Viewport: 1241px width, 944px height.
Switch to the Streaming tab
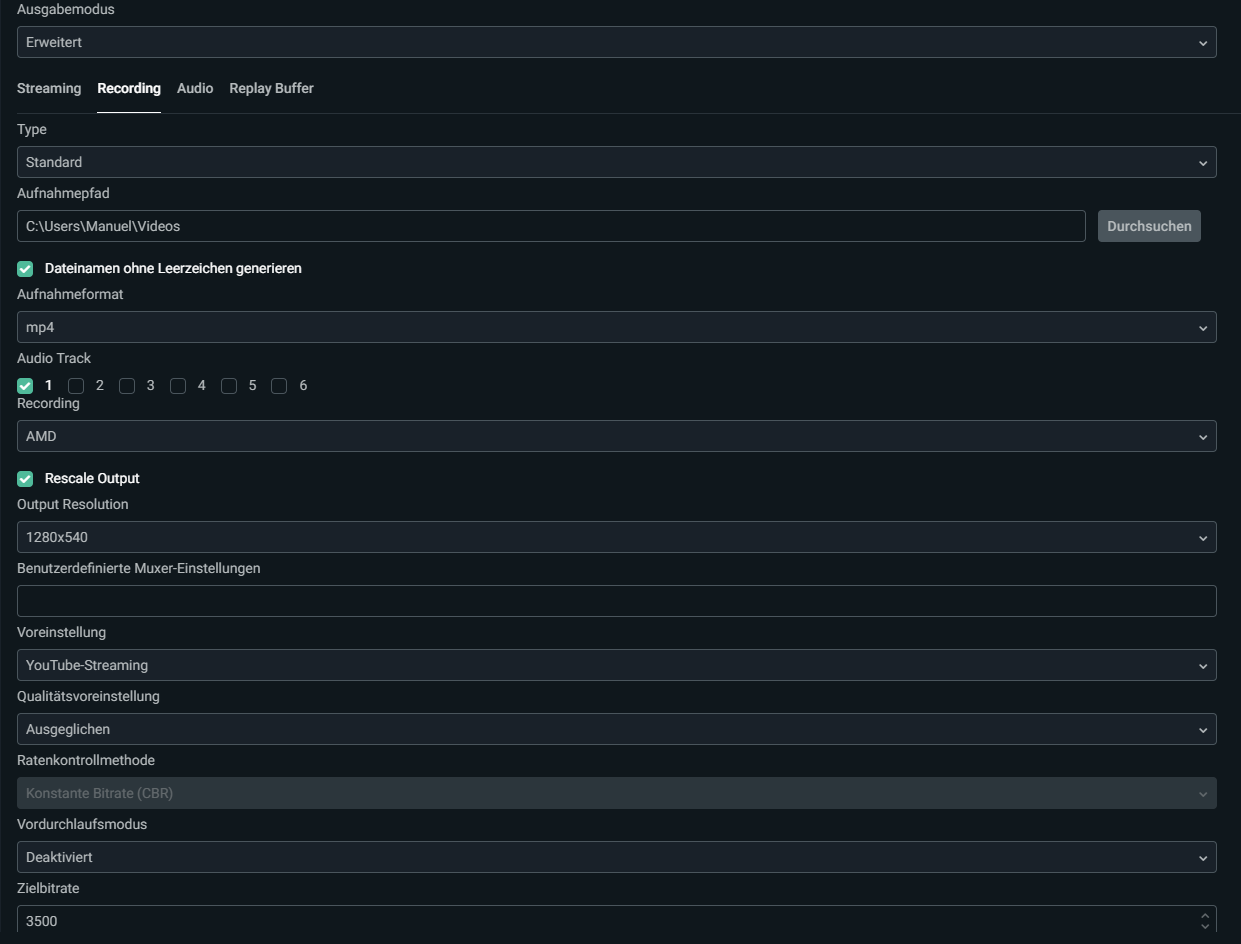(49, 88)
